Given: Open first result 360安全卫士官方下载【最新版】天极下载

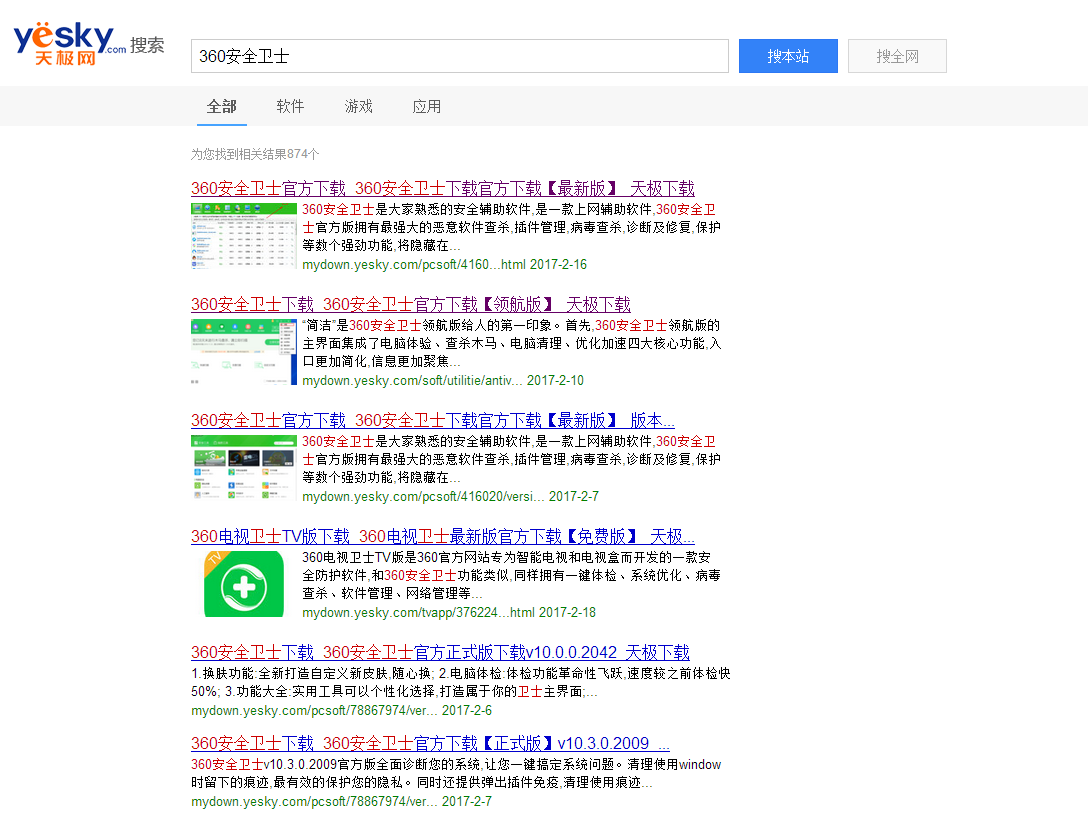Looking at the screenshot, I should coord(443,188).
